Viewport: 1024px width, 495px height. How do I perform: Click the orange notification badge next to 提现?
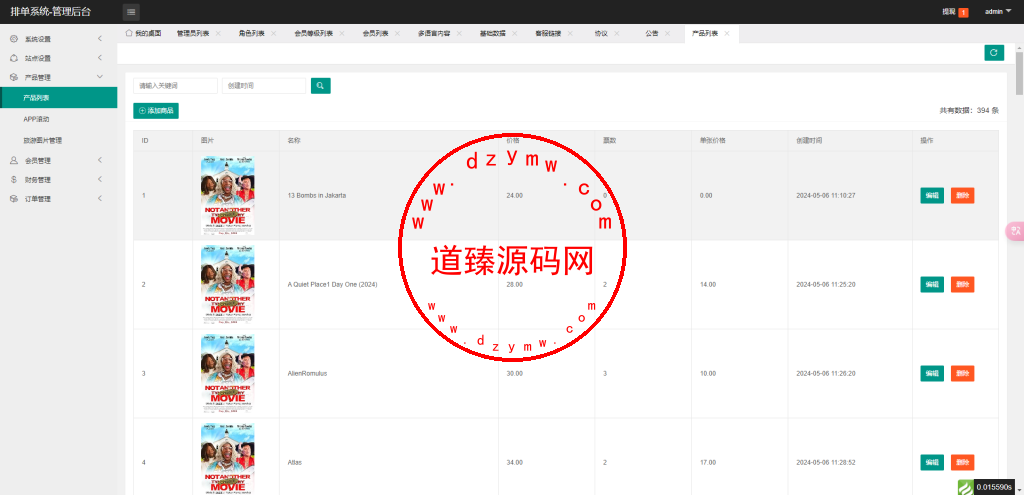tap(963, 12)
